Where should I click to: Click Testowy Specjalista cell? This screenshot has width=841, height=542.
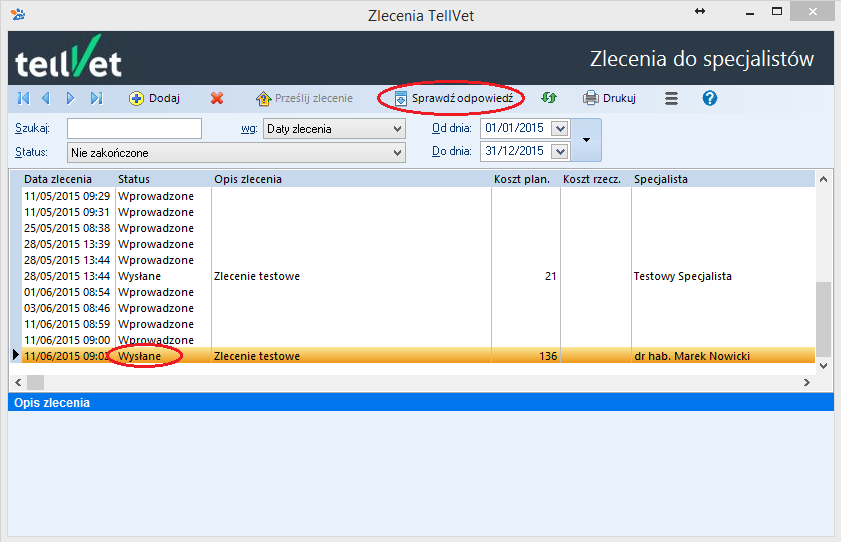(682, 276)
